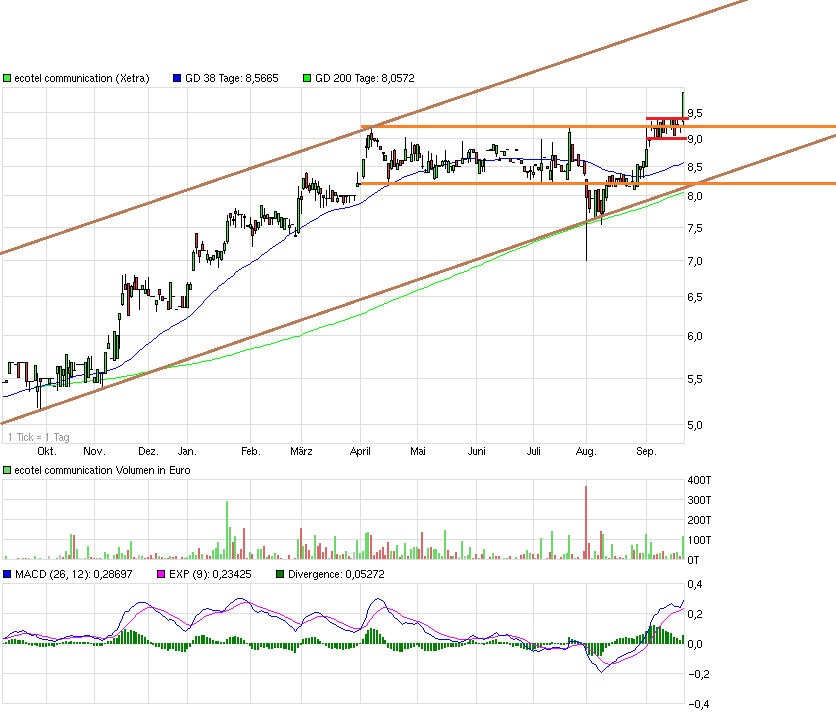Click the 'Feb.' month label

click(x=251, y=452)
